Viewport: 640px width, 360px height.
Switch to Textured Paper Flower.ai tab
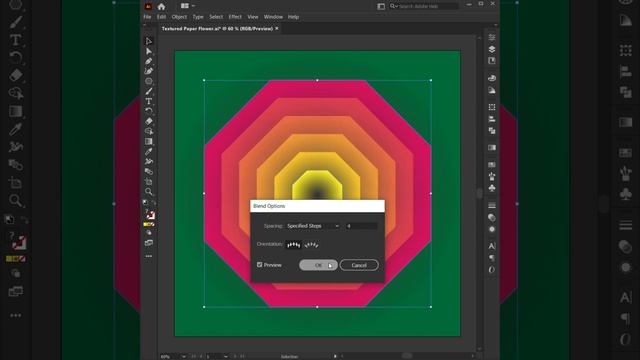tap(217, 29)
